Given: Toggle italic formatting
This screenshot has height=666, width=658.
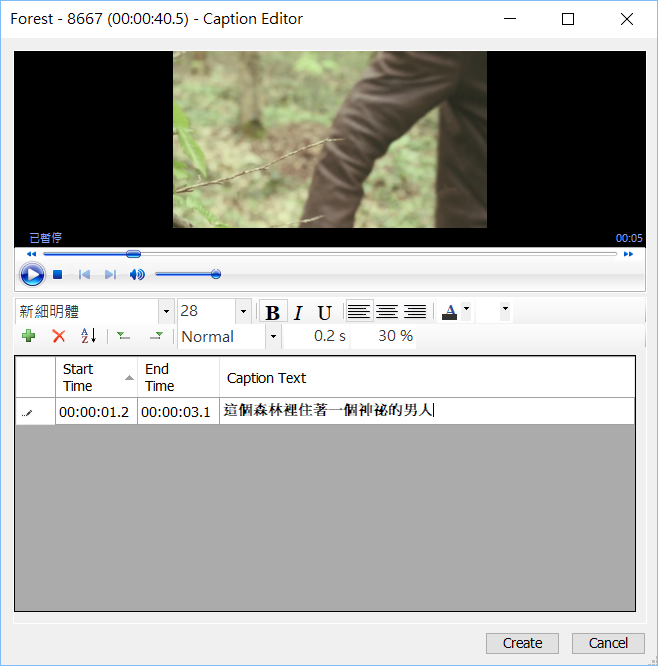Looking at the screenshot, I should click(298, 312).
